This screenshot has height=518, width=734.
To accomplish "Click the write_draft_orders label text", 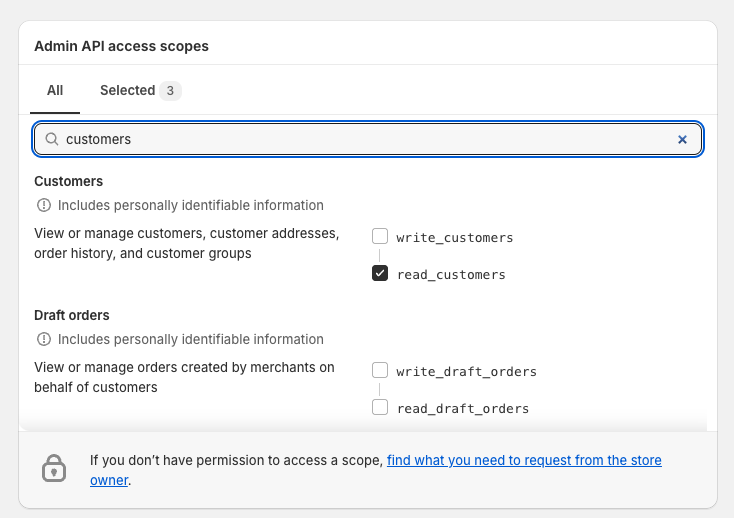I will [467, 371].
